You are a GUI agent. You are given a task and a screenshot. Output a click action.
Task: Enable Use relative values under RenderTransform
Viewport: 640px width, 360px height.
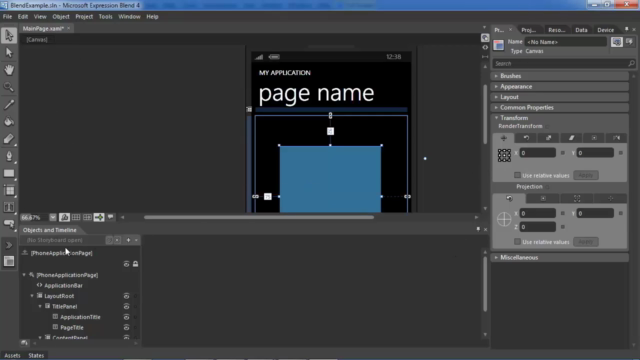click(x=517, y=175)
